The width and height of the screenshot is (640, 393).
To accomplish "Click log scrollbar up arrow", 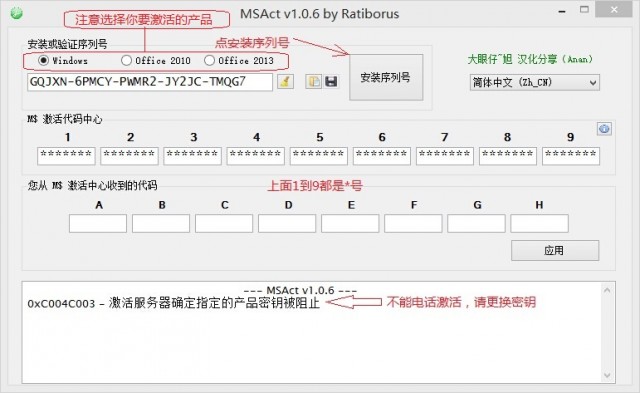I will pyautogui.click(x=607, y=290).
